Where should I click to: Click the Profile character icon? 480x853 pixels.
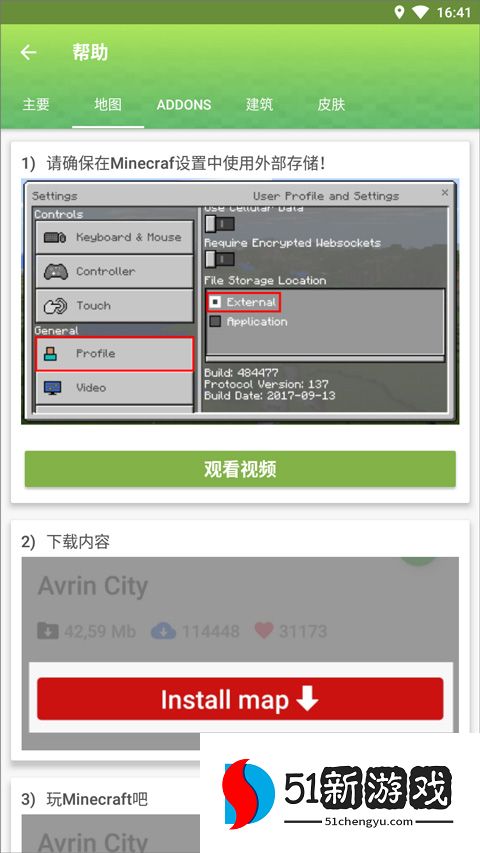(x=50, y=354)
